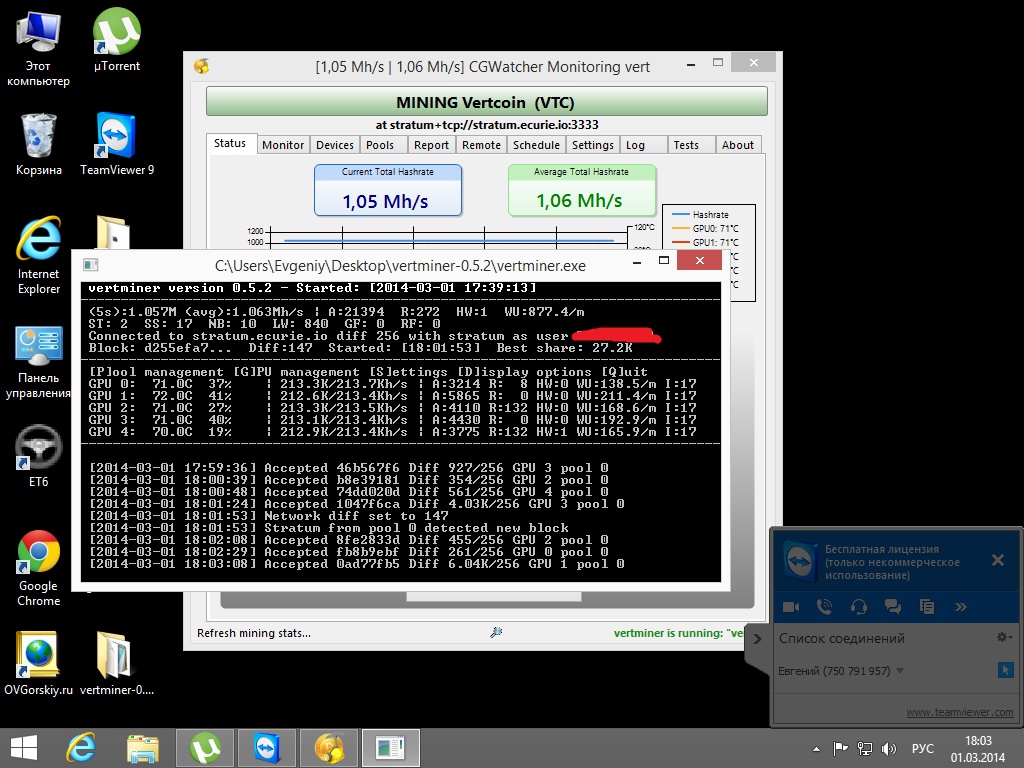Screen dimensions: 1024x768
Task: Open the taskbar clock showing 18:03
Action: click(x=978, y=748)
